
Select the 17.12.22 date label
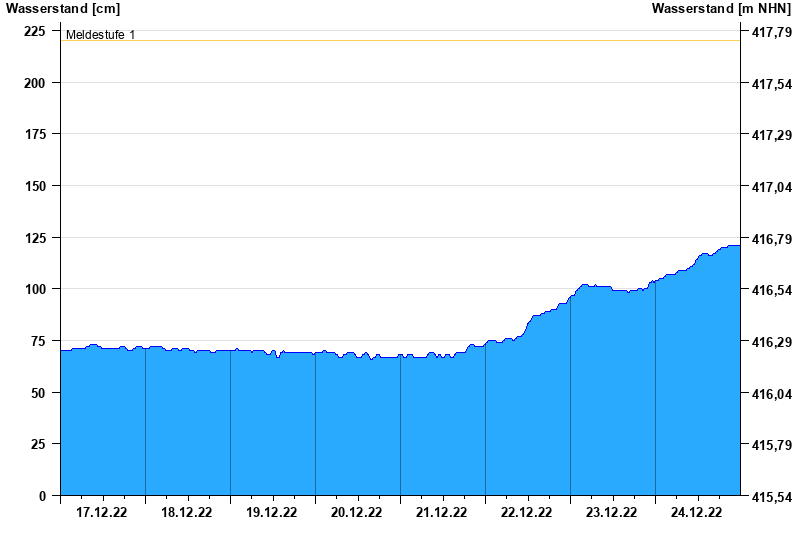pyautogui.click(x=102, y=513)
